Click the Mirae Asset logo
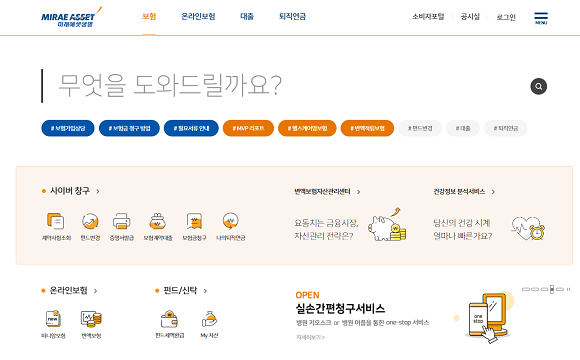The image size is (580, 360). click(x=71, y=17)
